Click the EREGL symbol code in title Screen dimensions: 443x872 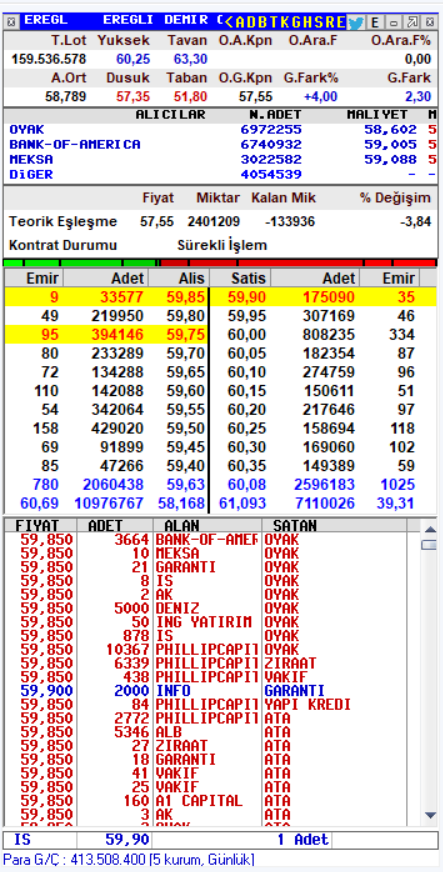coord(46,21)
